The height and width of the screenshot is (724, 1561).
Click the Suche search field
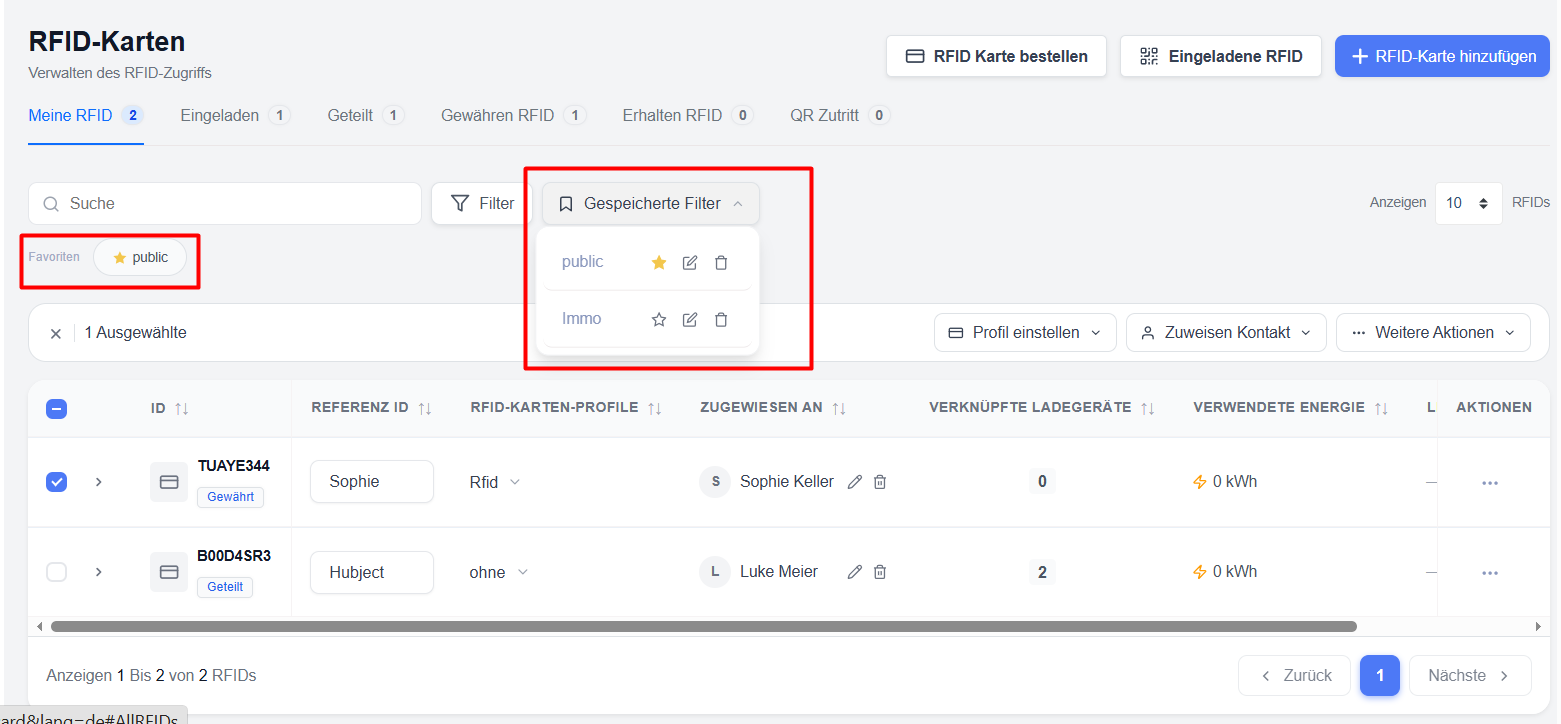(x=225, y=204)
